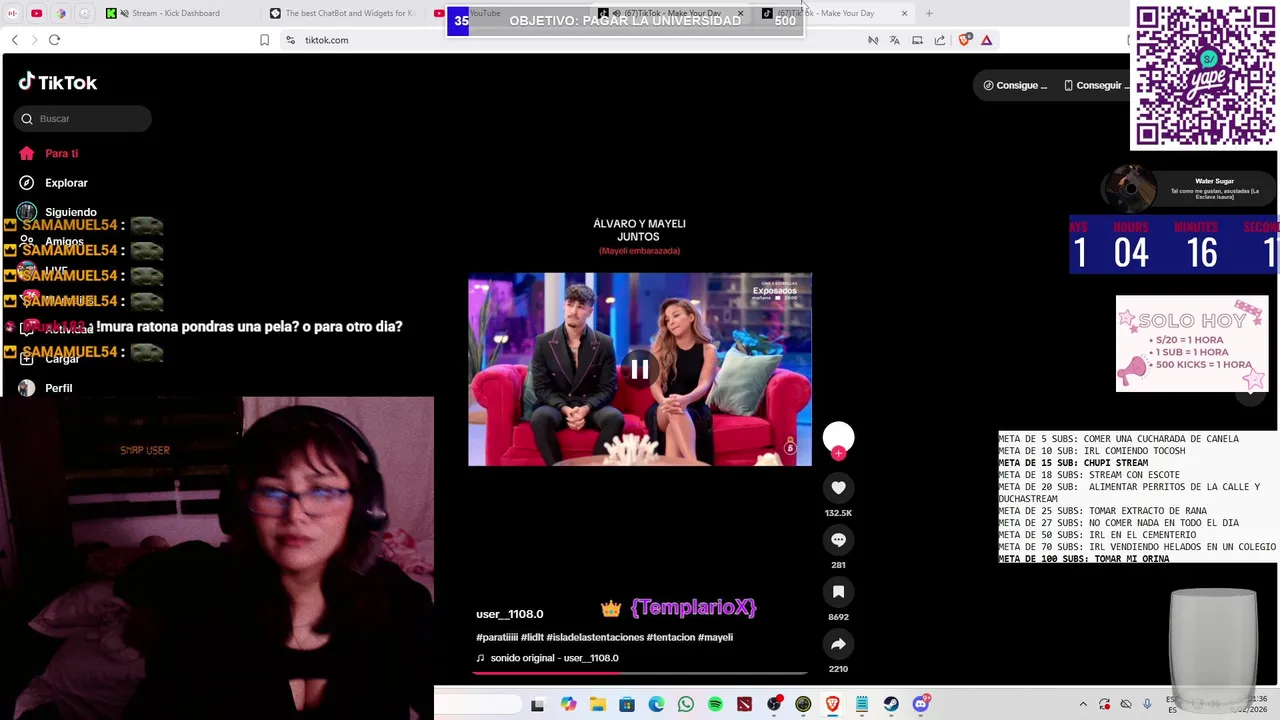Open Notepad from the taskbar

861,704
